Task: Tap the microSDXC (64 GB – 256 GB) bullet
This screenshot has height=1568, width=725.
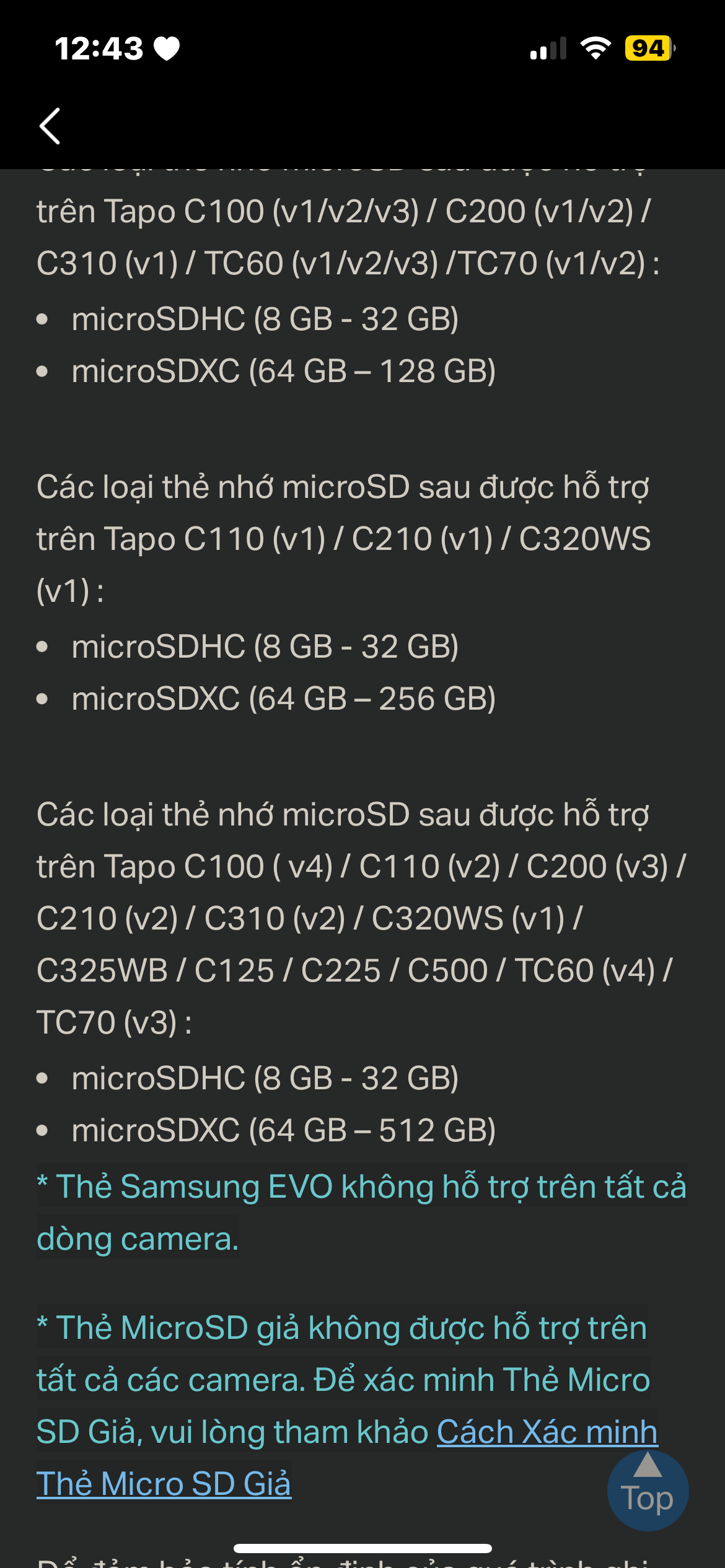Action: click(283, 699)
